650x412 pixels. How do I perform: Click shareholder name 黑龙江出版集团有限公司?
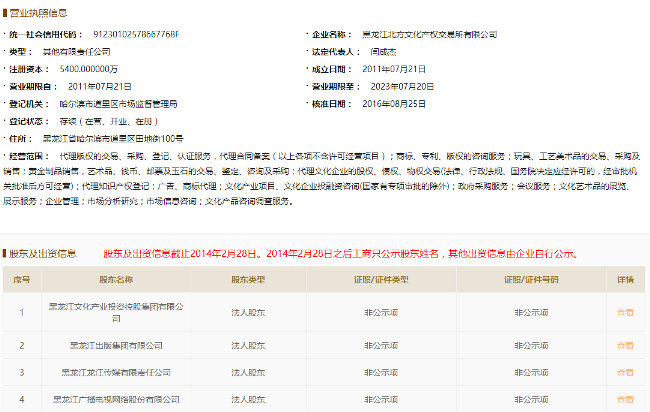[x=116, y=345]
